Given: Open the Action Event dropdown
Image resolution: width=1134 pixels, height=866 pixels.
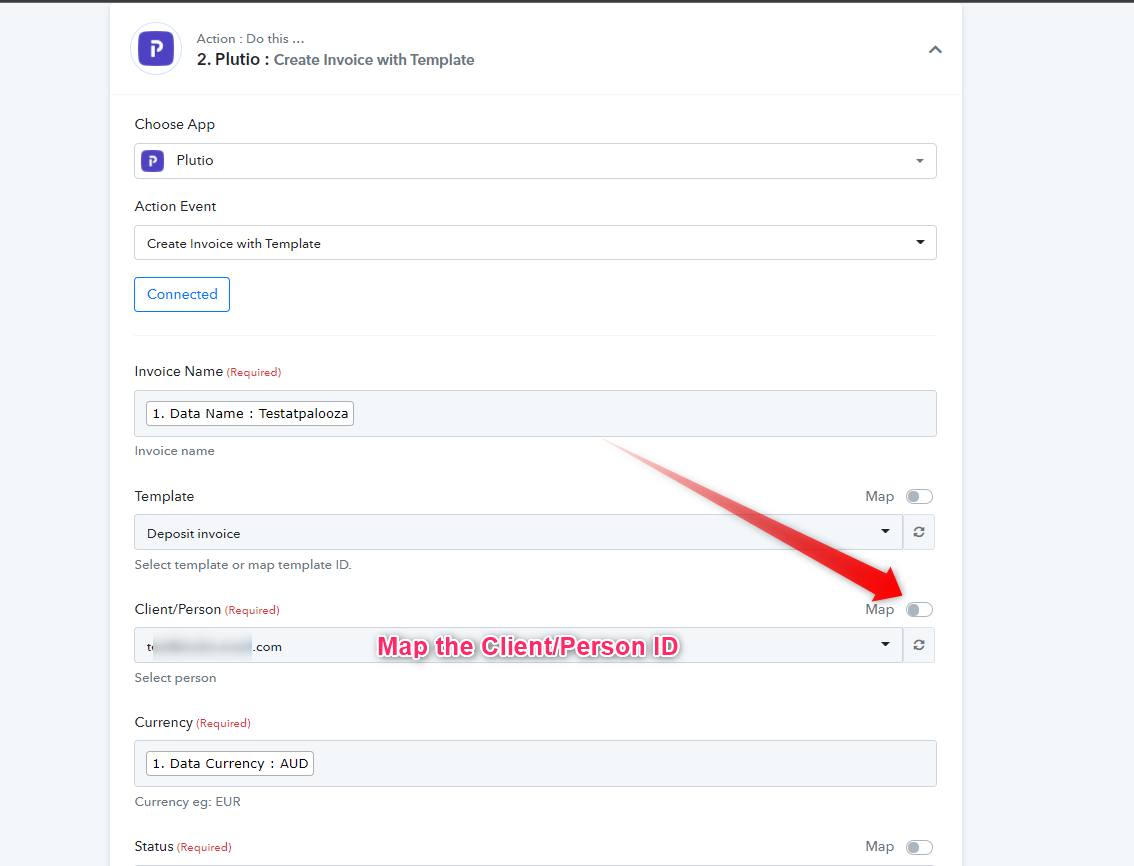Looking at the screenshot, I should pos(535,243).
